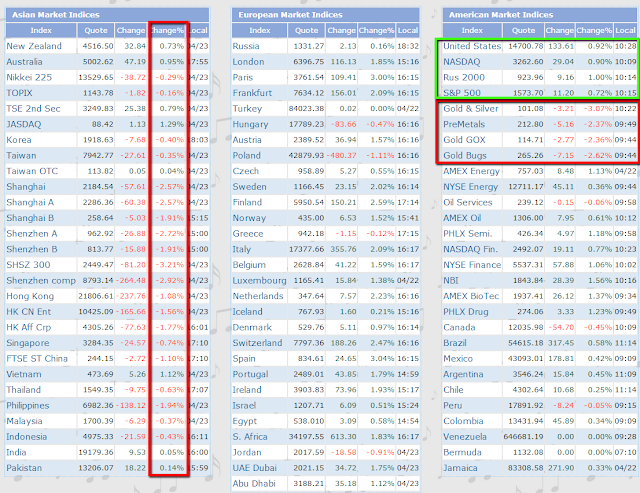
Task: Click London's quote value 6396.75
Action: pos(309,62)
